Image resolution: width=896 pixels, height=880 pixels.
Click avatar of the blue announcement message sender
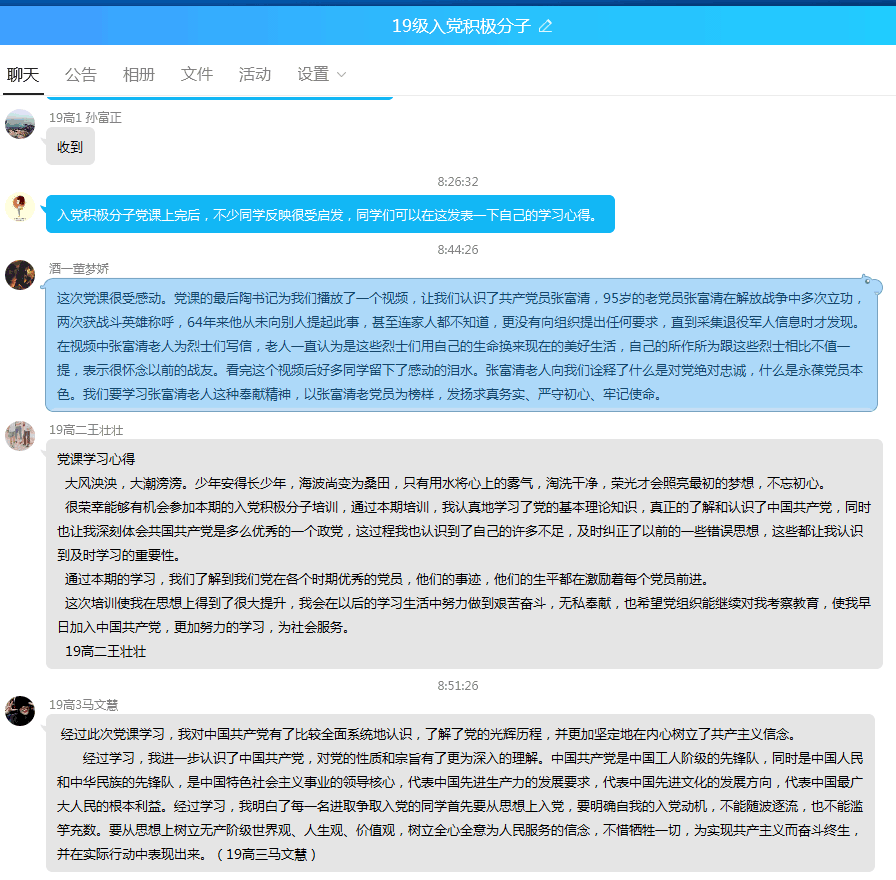click(20, 207)
